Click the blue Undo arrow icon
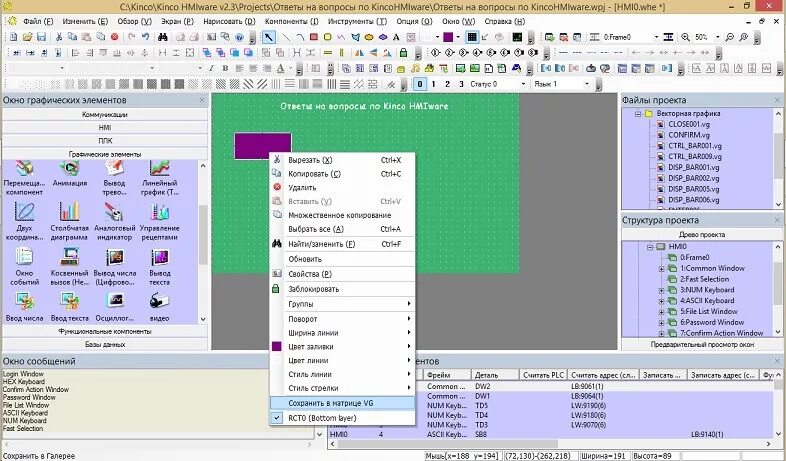The image size is (786, 461). click(x=145, y=37)
